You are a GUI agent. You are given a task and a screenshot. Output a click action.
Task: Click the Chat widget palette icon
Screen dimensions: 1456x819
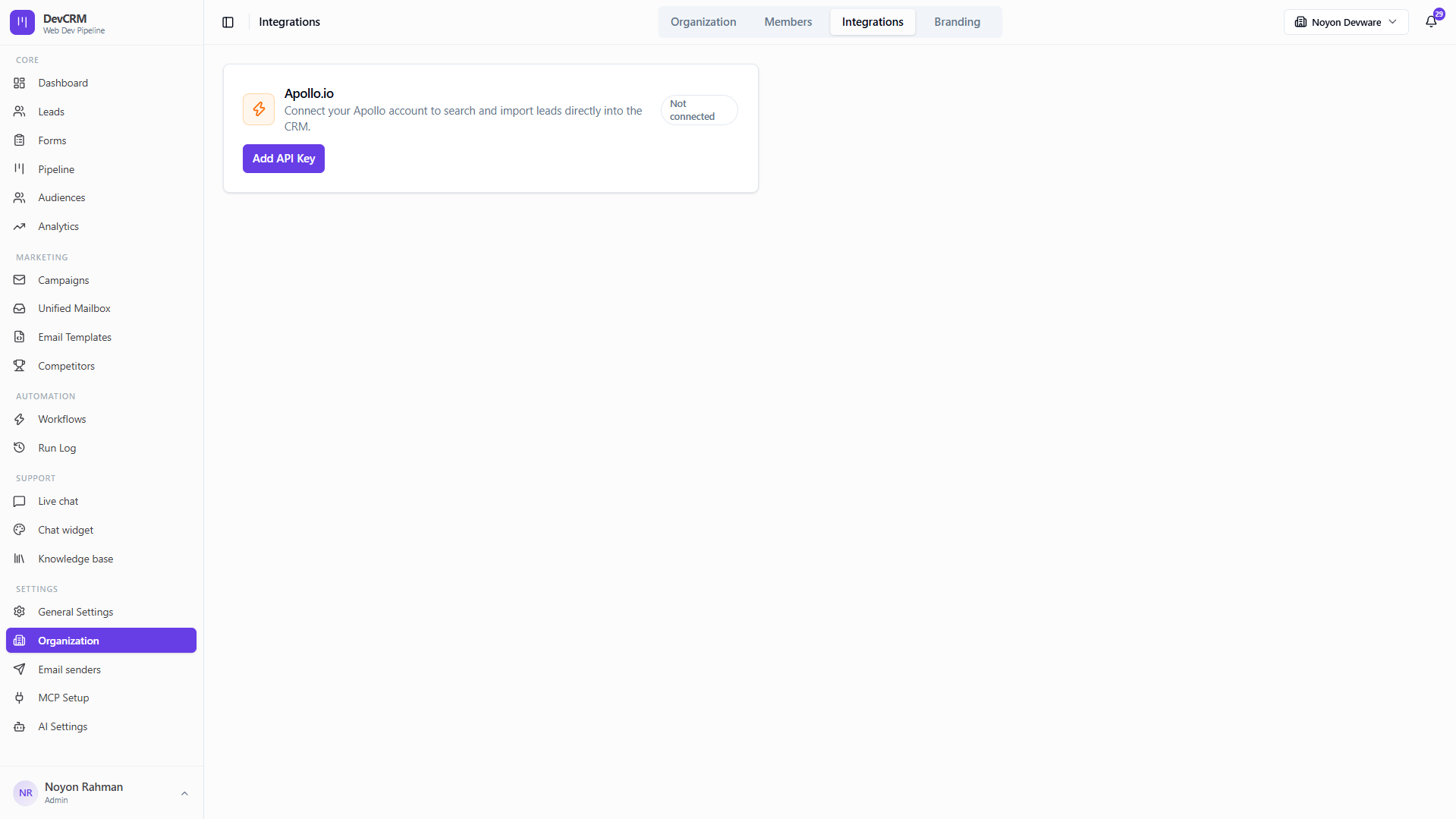tap(20, 531)
